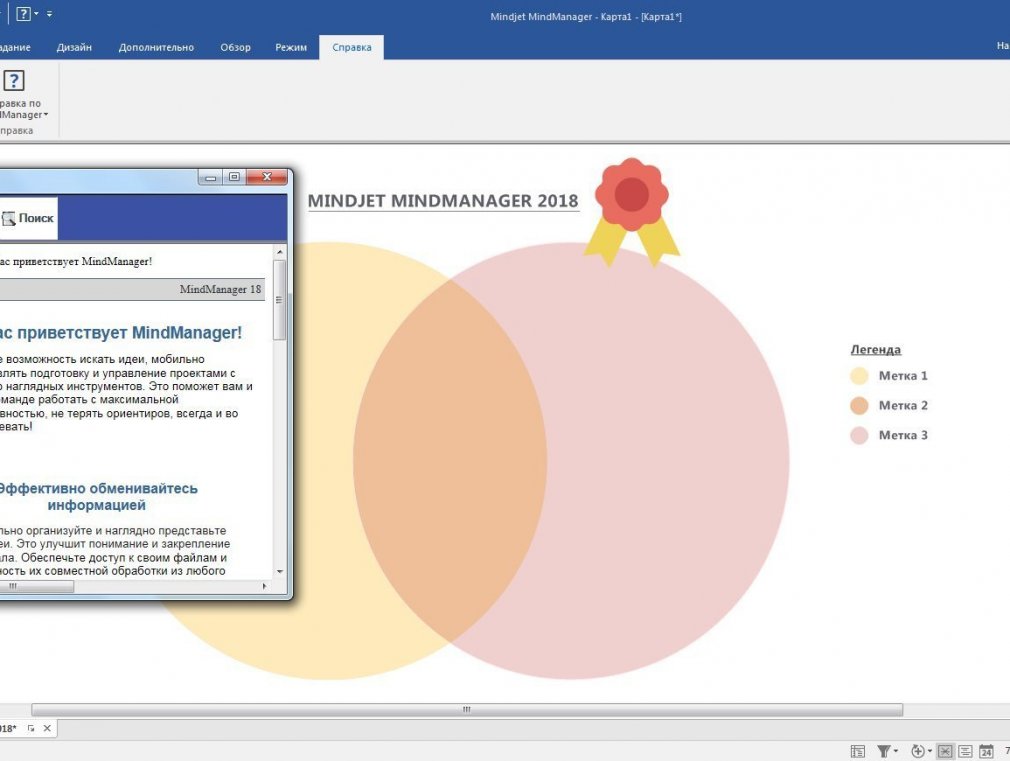Click the Метка 3 legend label

pyautogui.click(x=903, y=435)
